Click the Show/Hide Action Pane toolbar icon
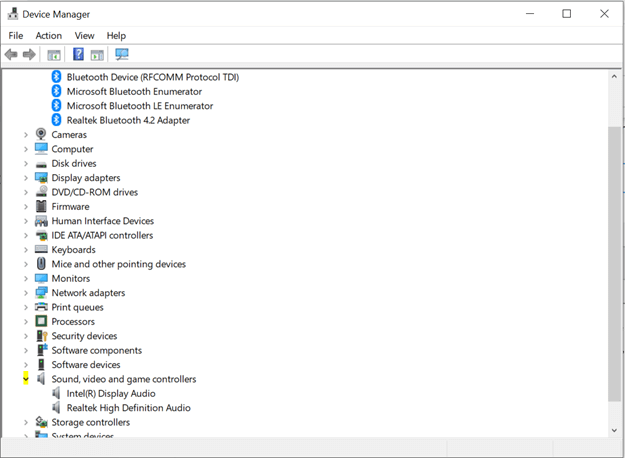 point(97,55)
